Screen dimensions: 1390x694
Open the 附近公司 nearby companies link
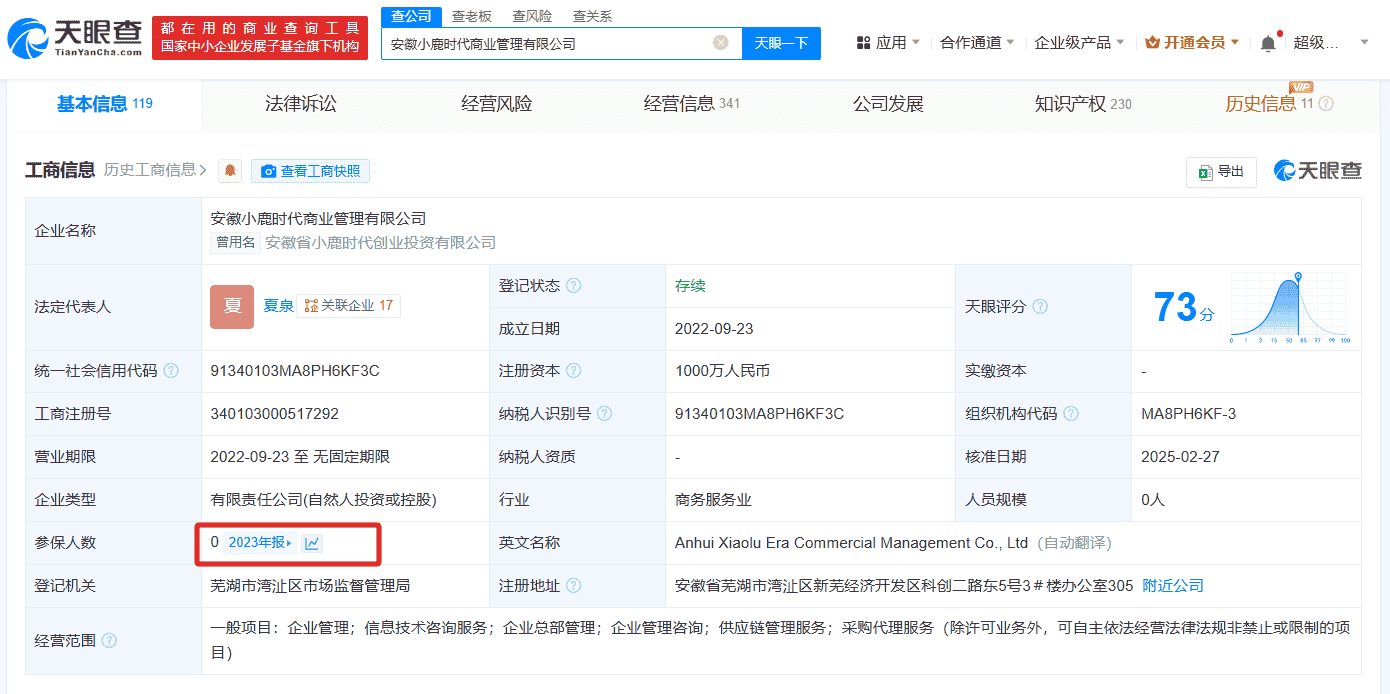1171,584
